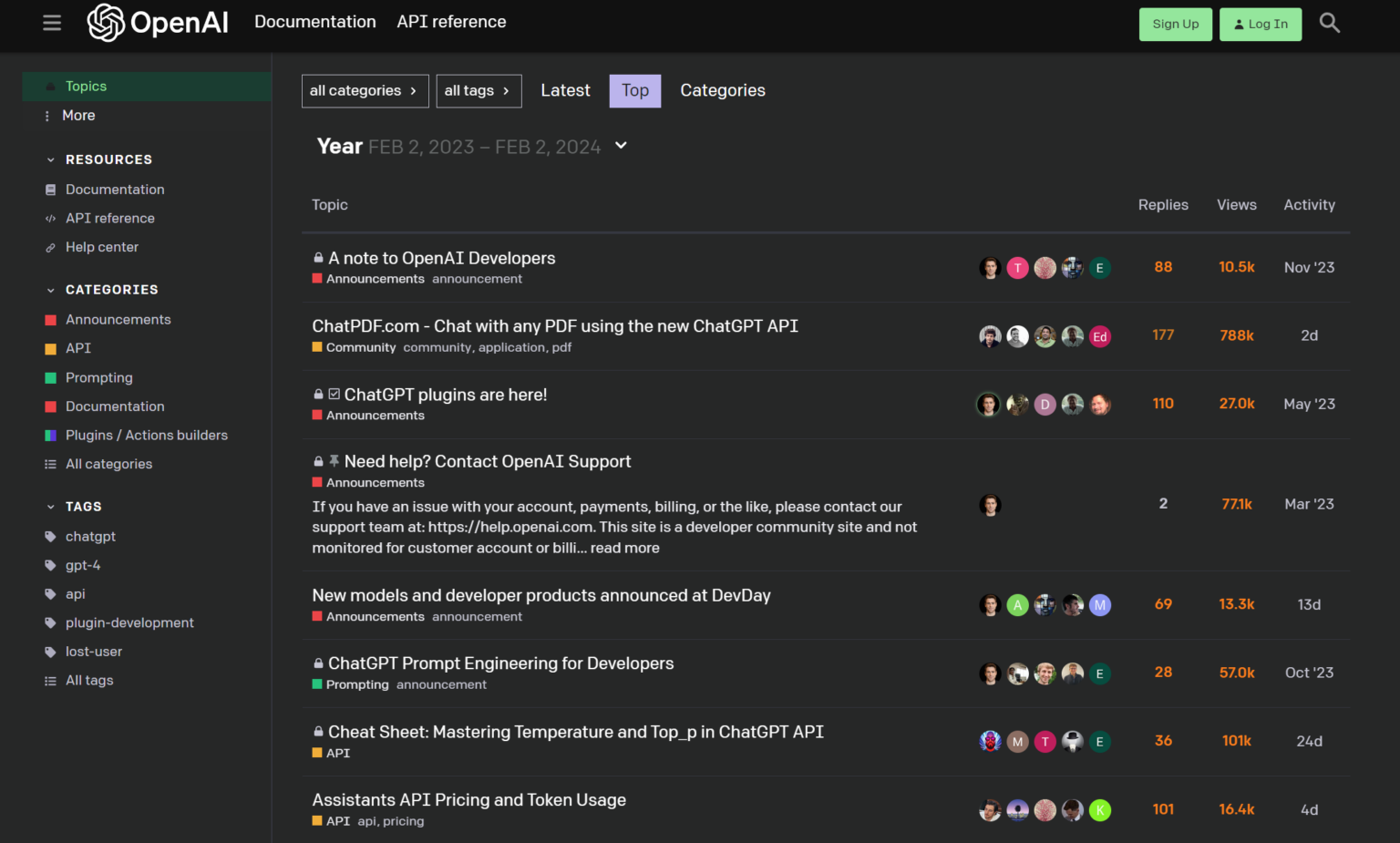This screenshot has height=843, width=1400.
Task: Click the Documentation book icon in Resources
Action: [50, 190]
